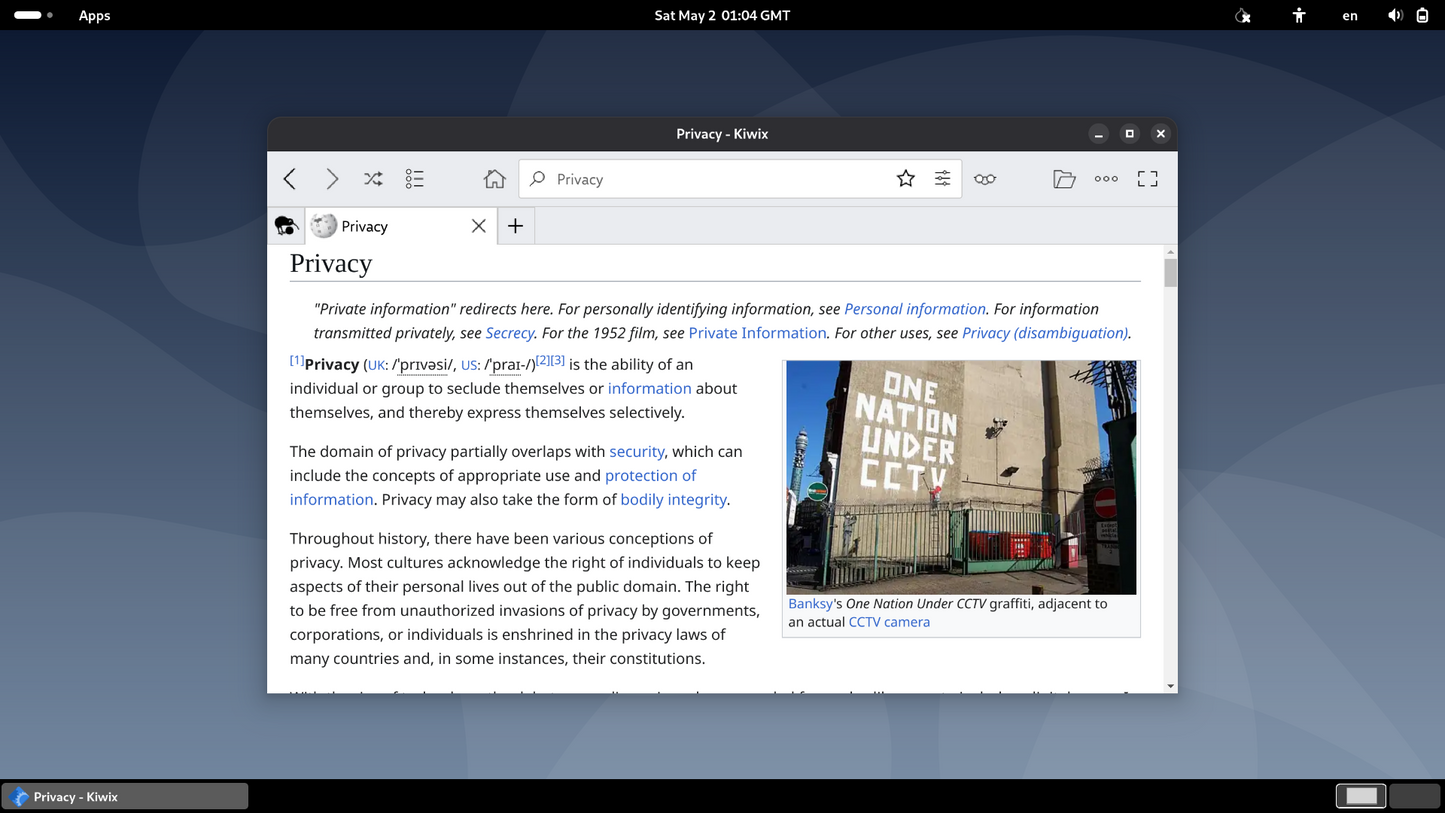Show the table of contents list icon
Screen dimensions: 1445x813
tap(415, 179)
